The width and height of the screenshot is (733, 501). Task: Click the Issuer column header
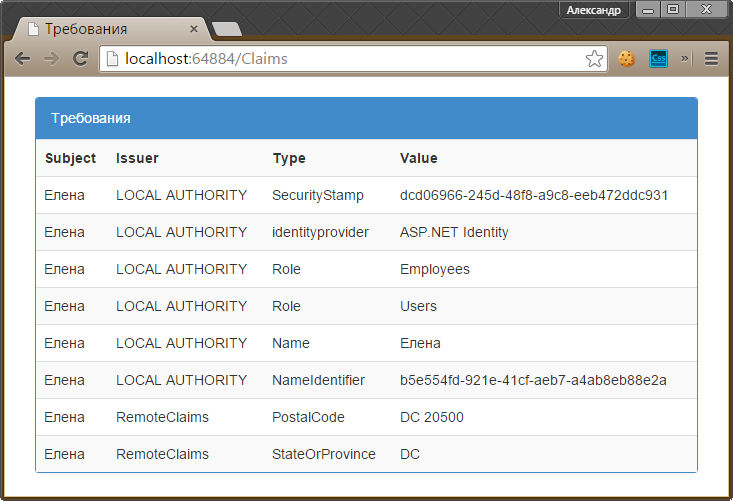tap(137, 158)
